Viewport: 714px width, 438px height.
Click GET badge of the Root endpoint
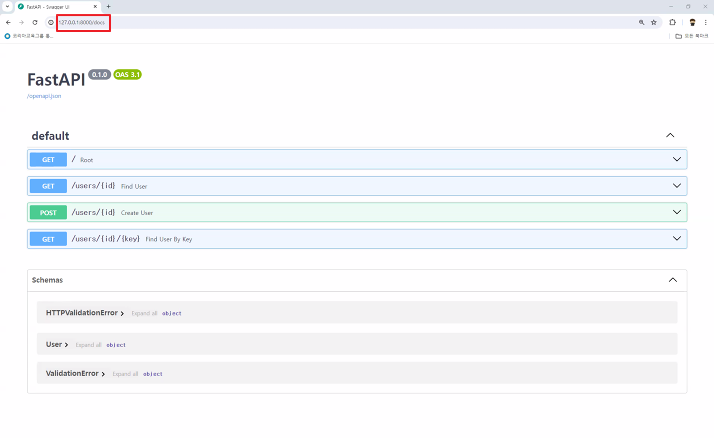click(x=48, y=160)
